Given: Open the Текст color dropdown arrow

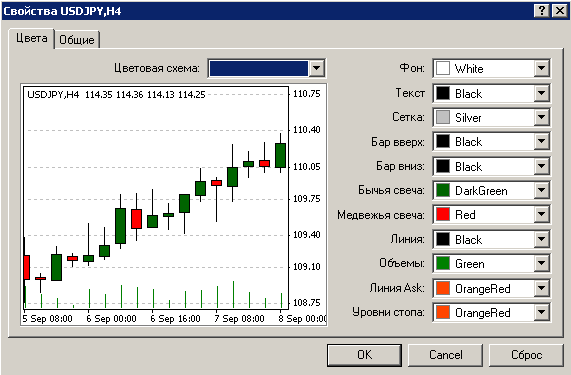Looking at the screenshot, I should click(x=541, y=93).
